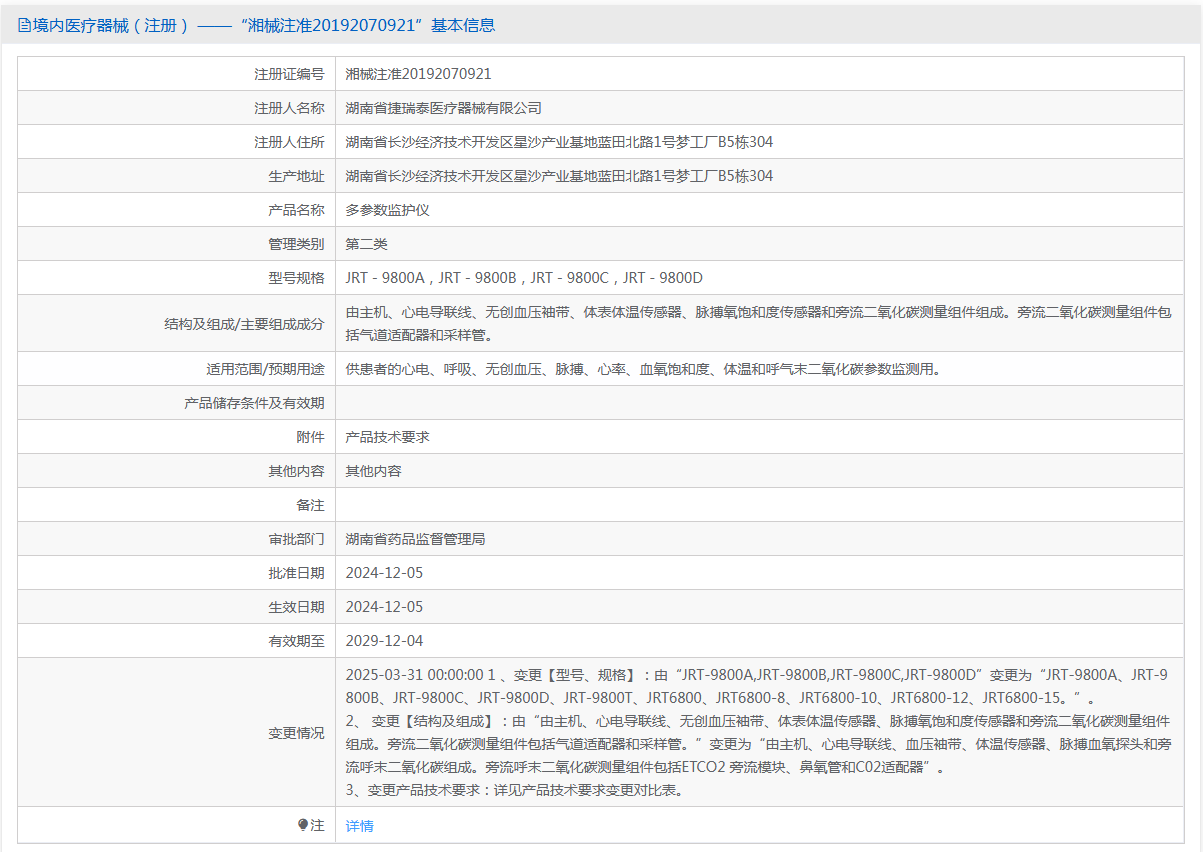Click the 生效日期 label
This screenshot has width=1203, height=852.
pos(296,607)
